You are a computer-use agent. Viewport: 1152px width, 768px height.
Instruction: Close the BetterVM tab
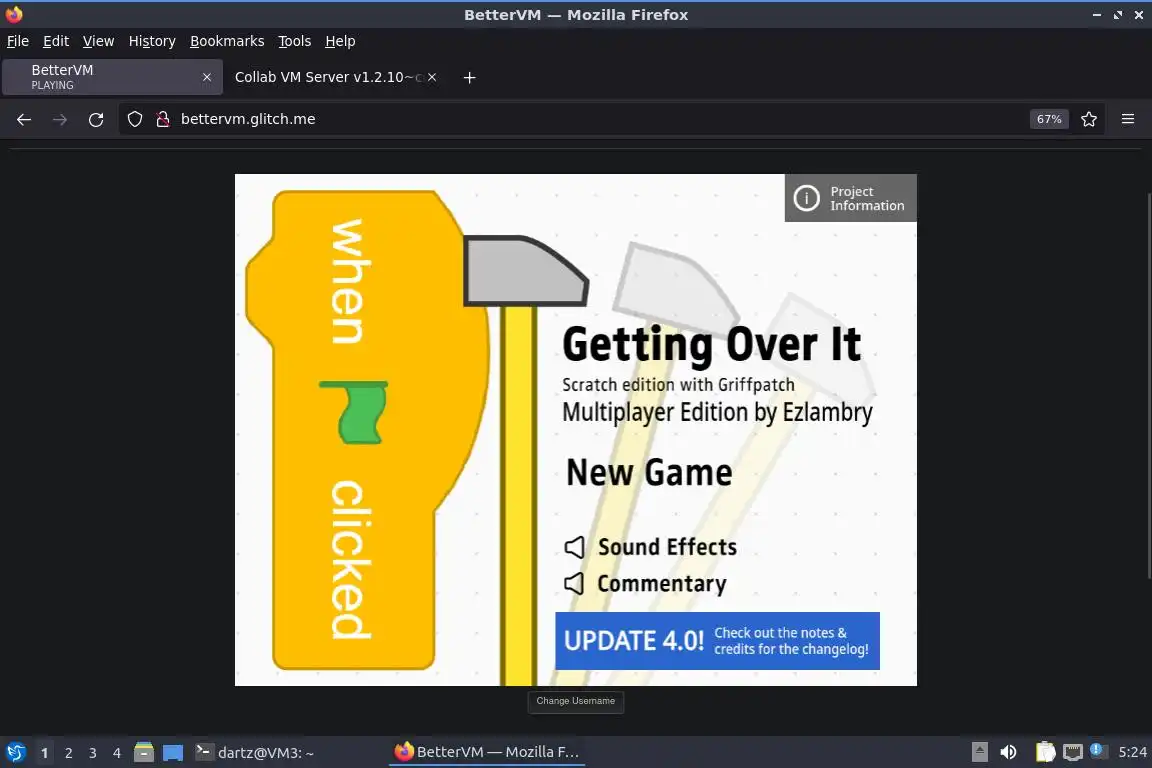206,77
